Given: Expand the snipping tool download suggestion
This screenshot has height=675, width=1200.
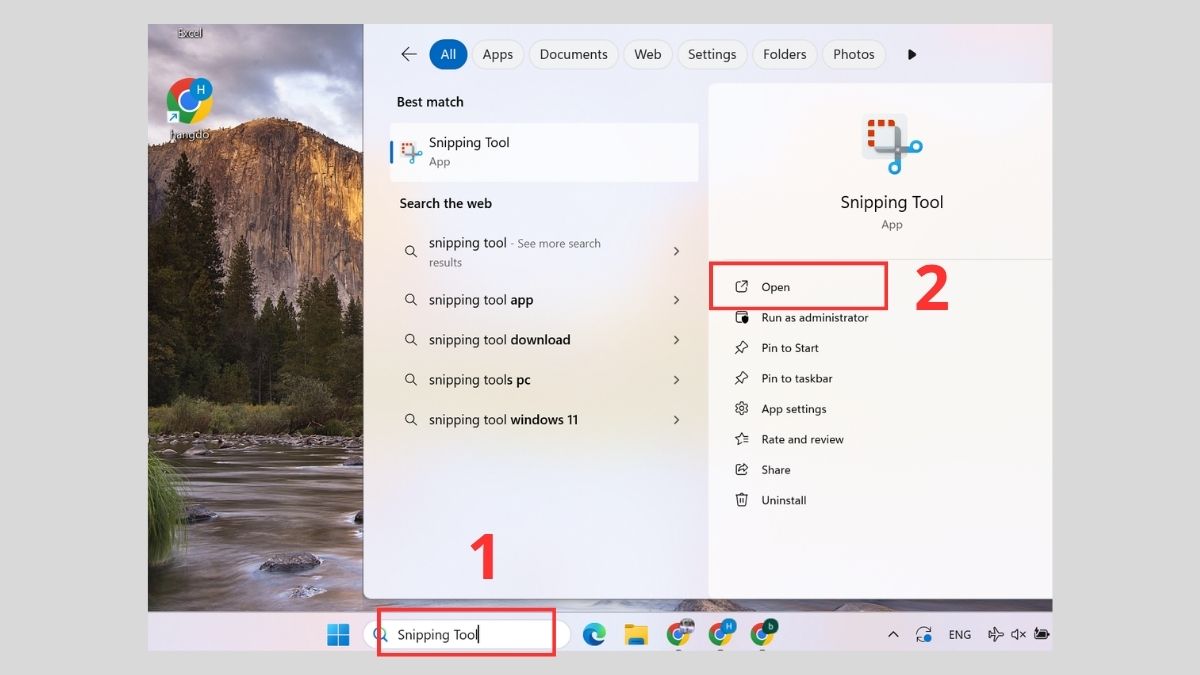Looking at the screenshot, I should [x=678, y=340].
